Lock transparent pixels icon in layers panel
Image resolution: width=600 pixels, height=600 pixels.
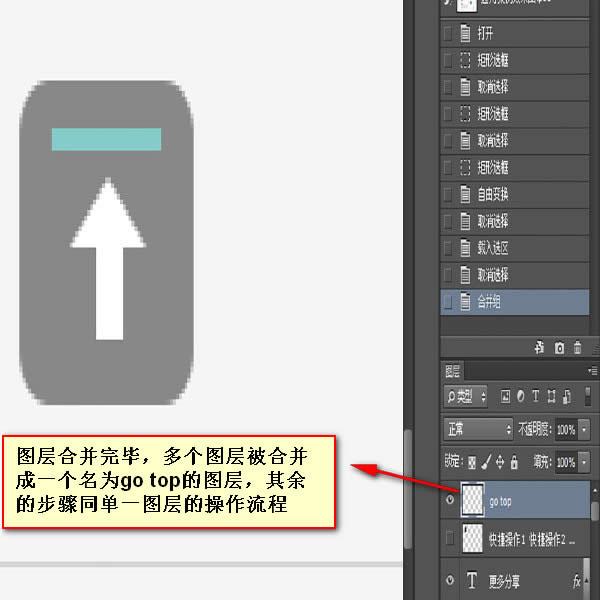(x=473, y=463)
